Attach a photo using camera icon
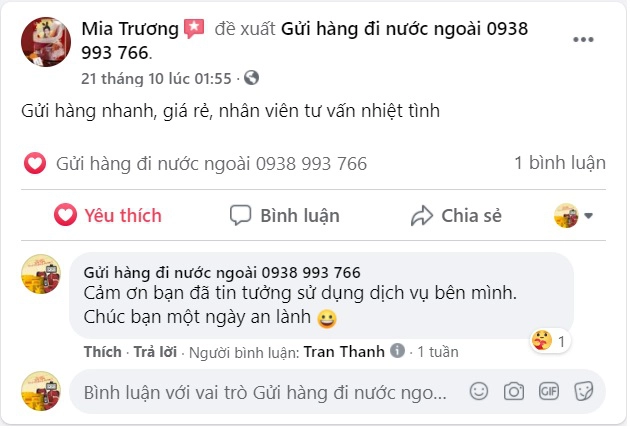This screenshot has width=630, height=429. coord(514,391)
